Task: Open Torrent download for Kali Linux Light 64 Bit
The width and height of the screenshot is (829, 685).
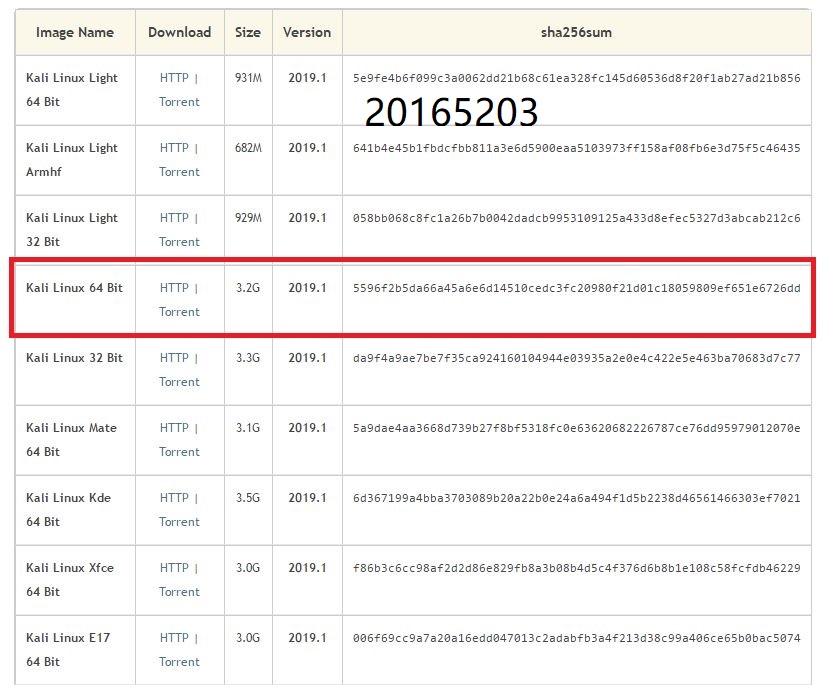Action: [x=179, y=101]
